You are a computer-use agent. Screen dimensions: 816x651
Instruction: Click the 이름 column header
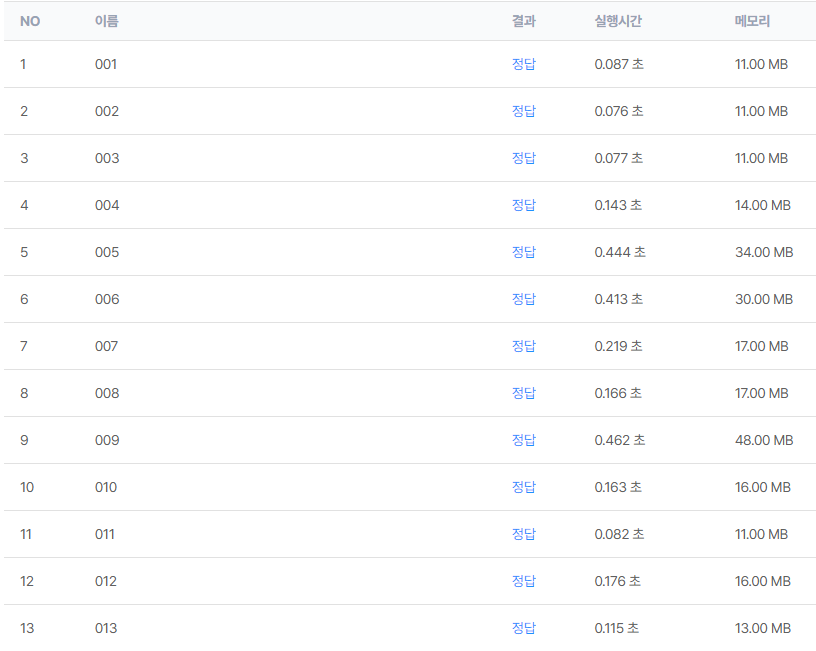(107, 21)
